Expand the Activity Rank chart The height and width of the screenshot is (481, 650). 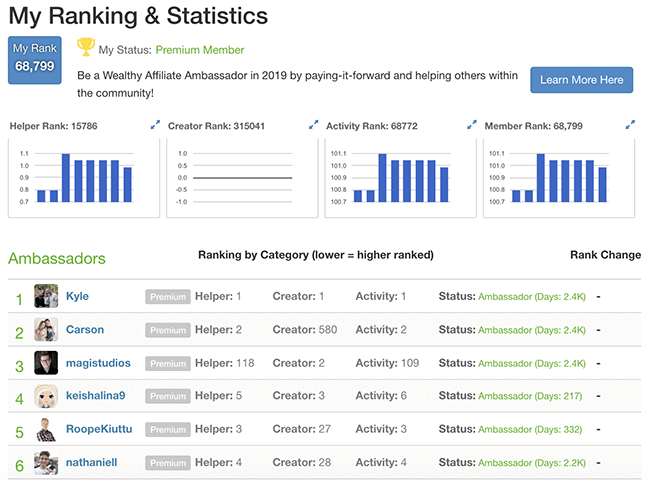click(472, 124)
